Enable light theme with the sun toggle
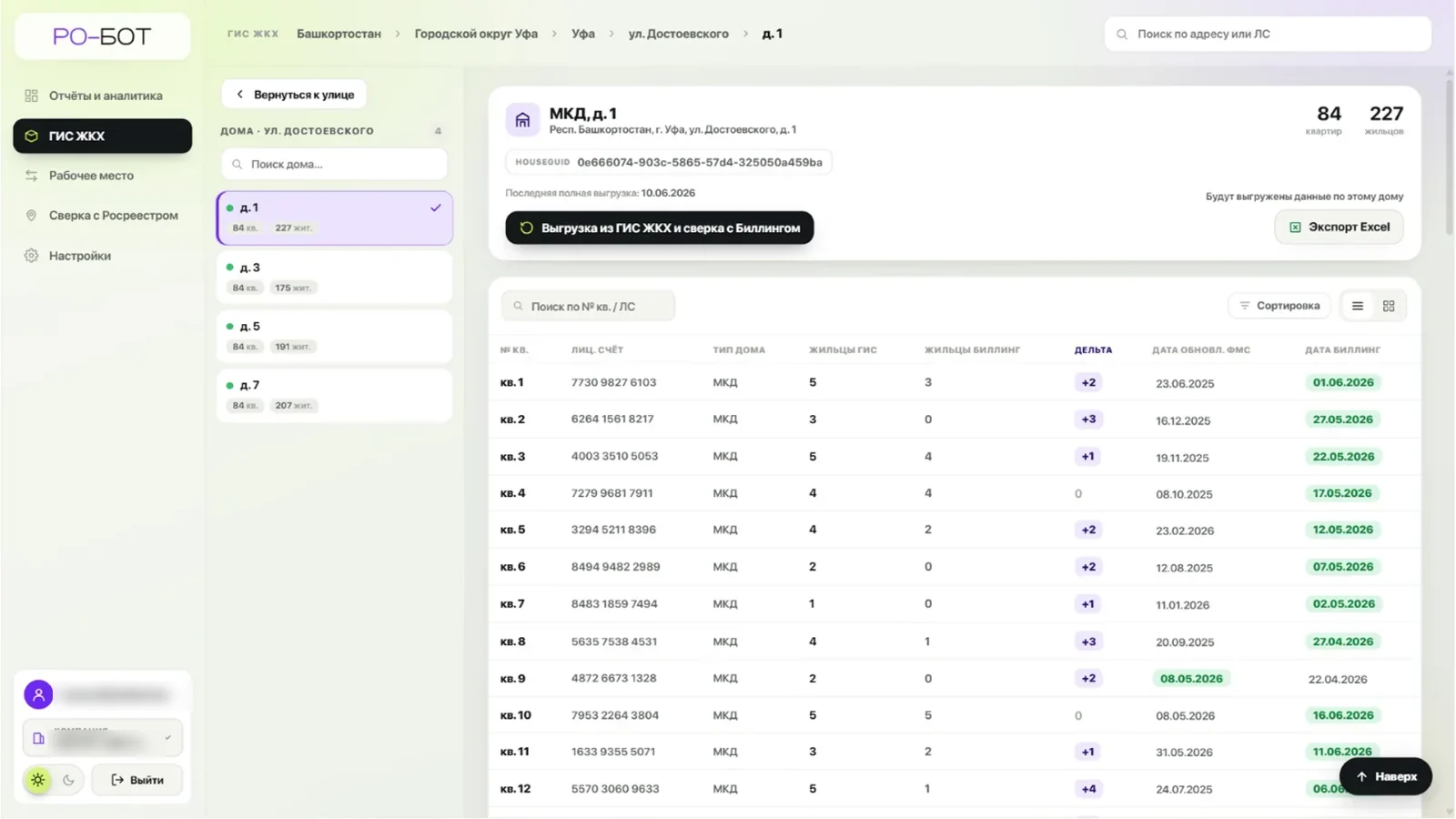 pos(37,780)
